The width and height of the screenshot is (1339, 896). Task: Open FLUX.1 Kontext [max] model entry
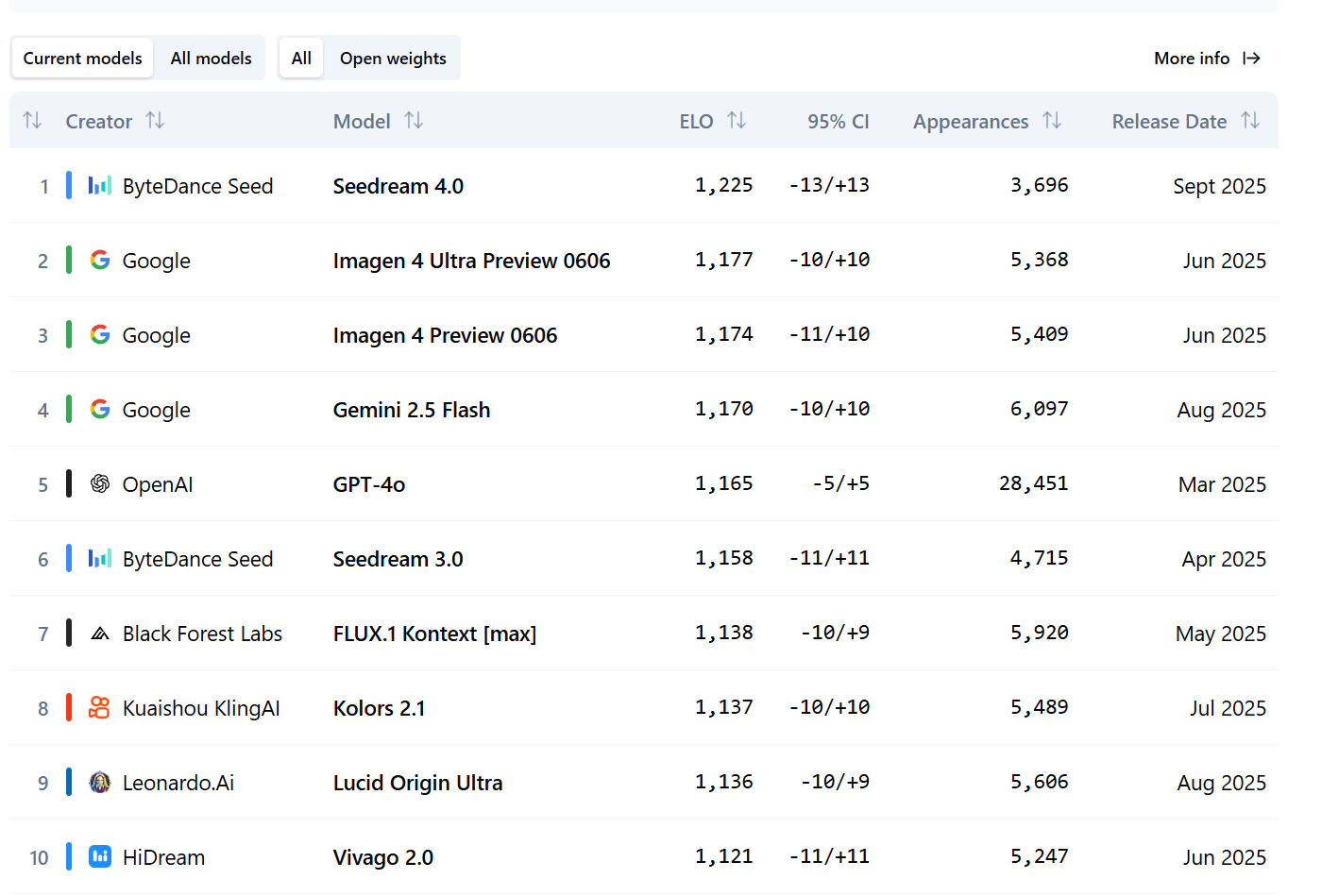coord(434,634)
